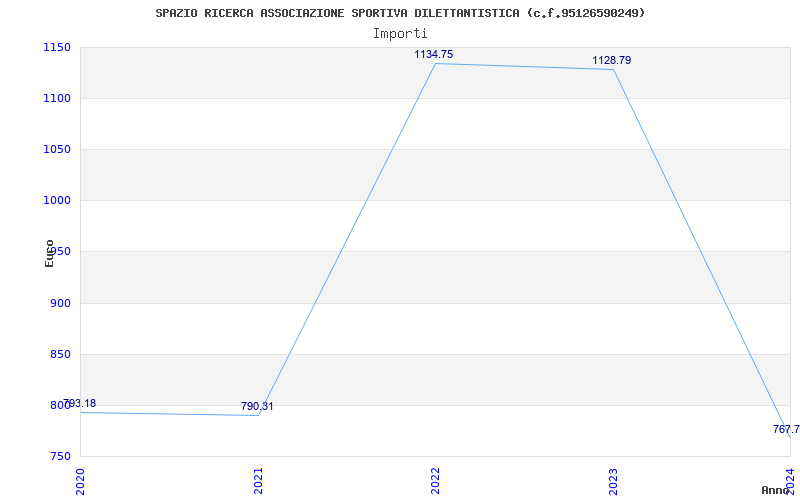
Task: Click the chart title SPAZIO RICERCA ASSOCIAZIONE SPORTIVA DILETTANTISTICA
Action: tap(400, 13)
